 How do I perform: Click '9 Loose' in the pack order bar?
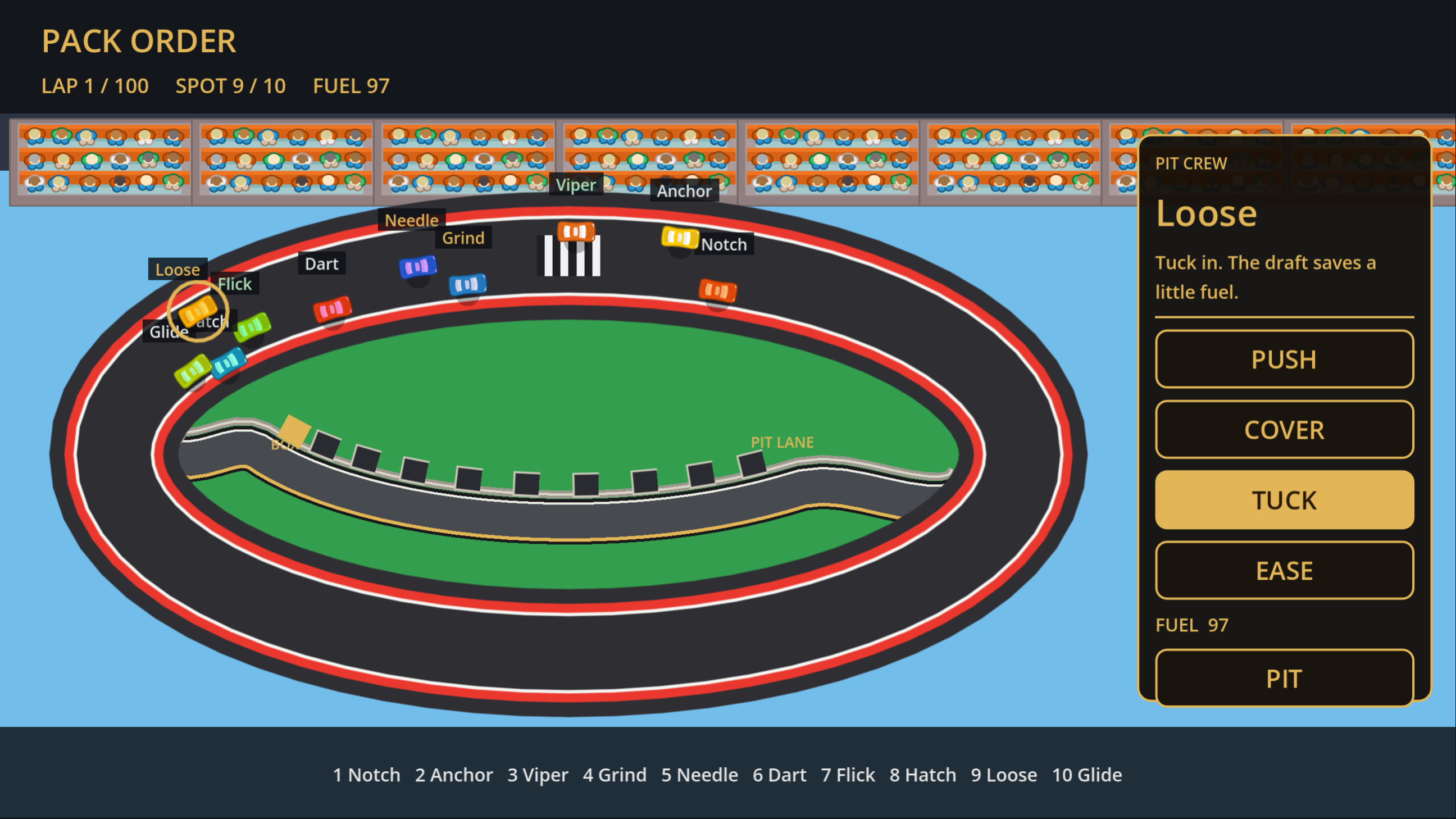1004,775
